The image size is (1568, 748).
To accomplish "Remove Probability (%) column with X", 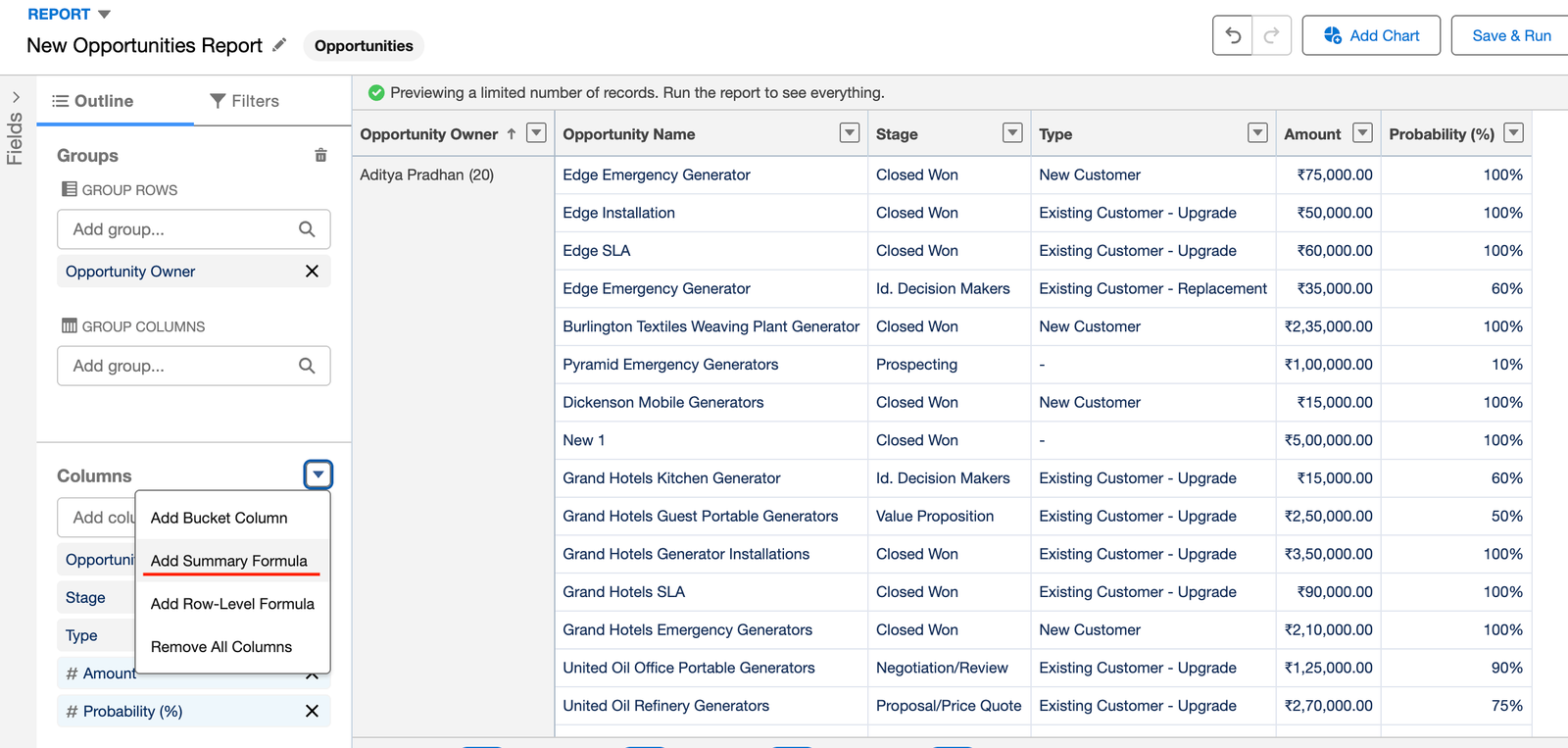I will [x=312, y=712].
